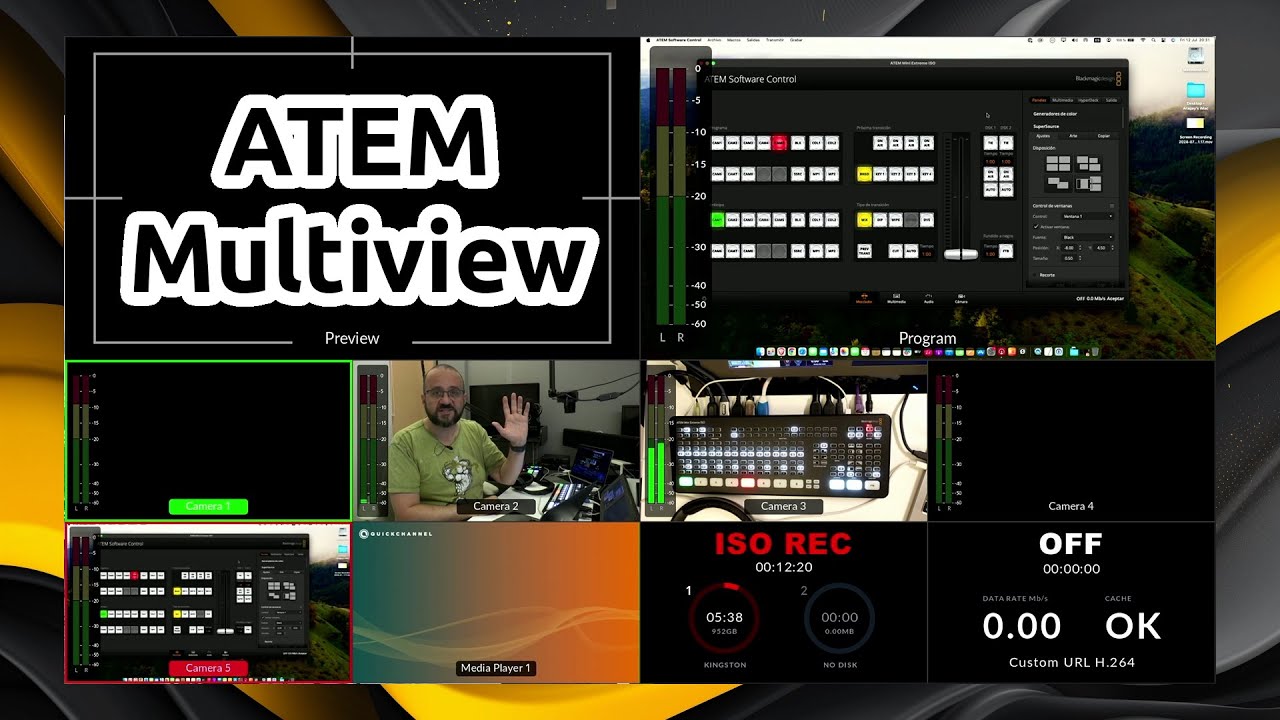This screenshot has width=1280, height=720.
Task: Toggle KEY 2 next-transition button
Action: (896, 174)
